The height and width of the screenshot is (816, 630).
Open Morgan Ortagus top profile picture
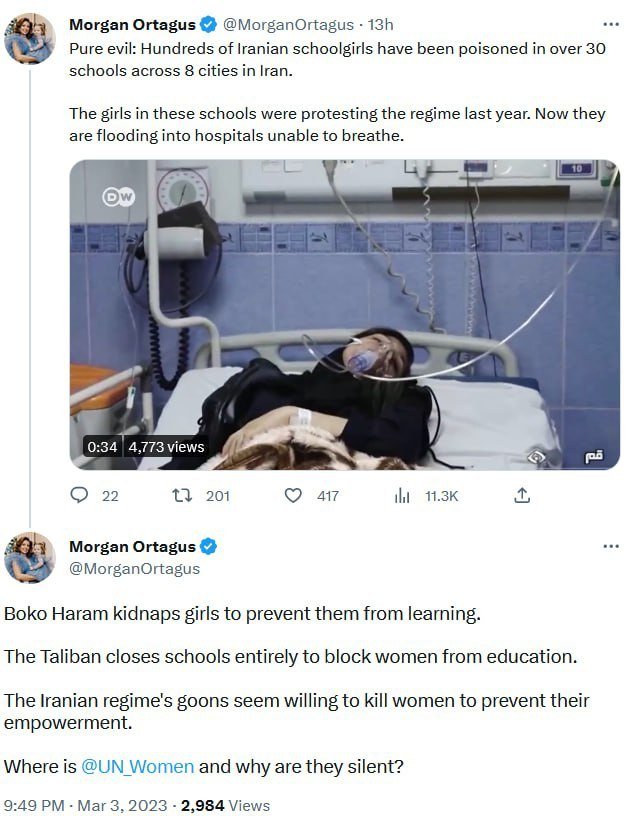30,38
